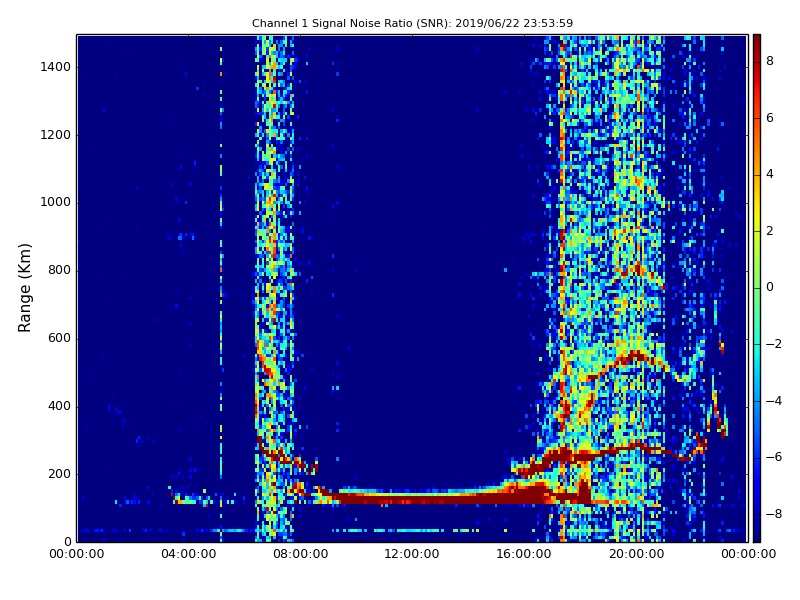Click the 'Range (Km)' y-axis label

tap(24, 288)
